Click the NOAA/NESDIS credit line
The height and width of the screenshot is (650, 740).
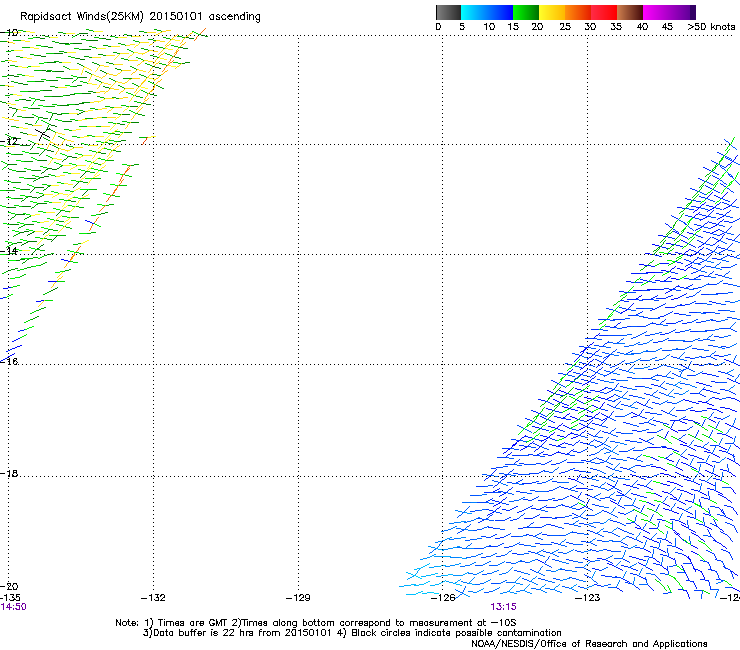[589, 644]
